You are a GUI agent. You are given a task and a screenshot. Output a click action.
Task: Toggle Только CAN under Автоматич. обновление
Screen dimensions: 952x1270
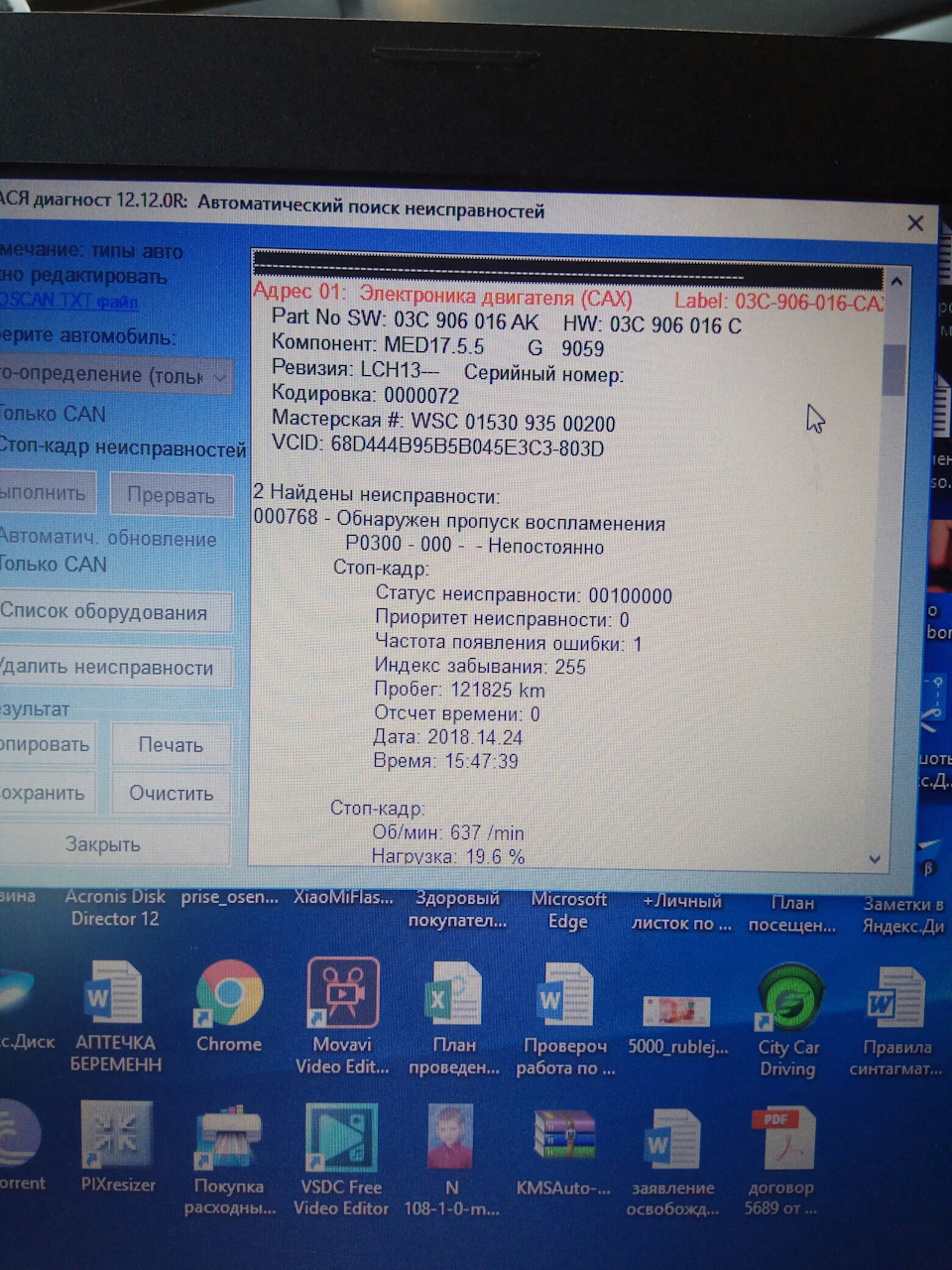(x=53, y=564)
